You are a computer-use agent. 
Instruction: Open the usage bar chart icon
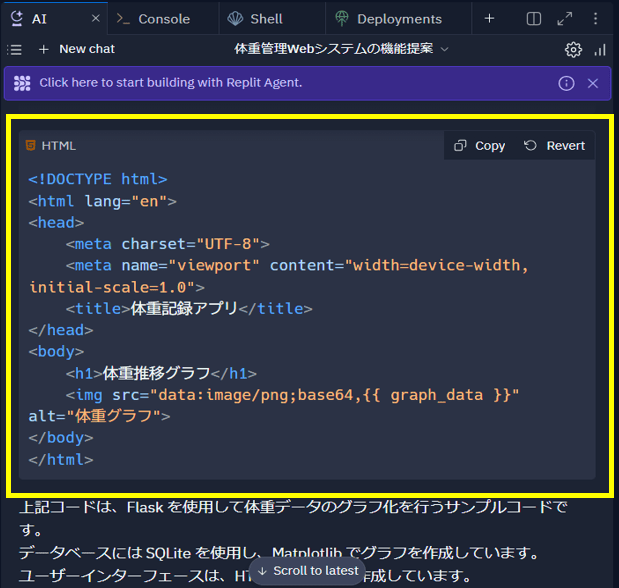[x=600, y=50]
